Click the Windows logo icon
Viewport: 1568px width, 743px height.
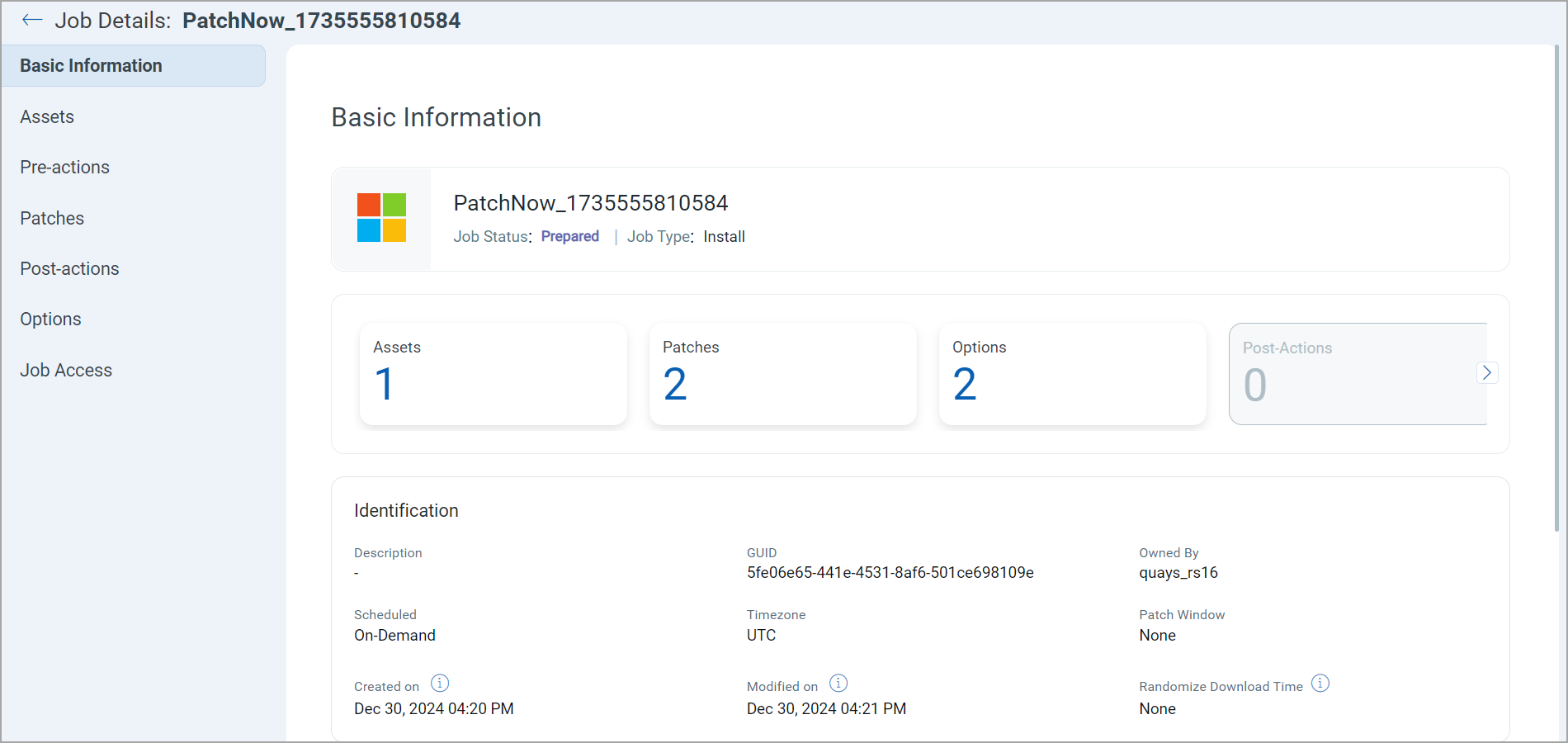[381, 218]
